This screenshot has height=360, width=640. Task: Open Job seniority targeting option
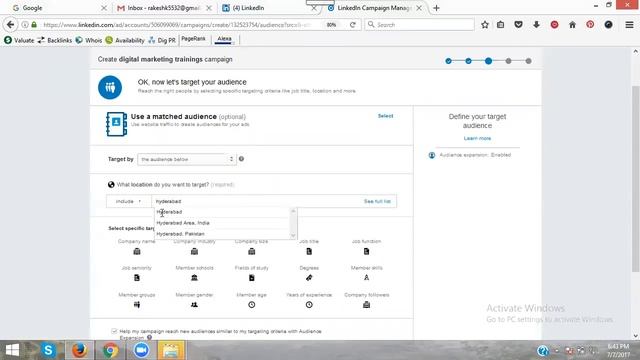(x=137, y=273)
